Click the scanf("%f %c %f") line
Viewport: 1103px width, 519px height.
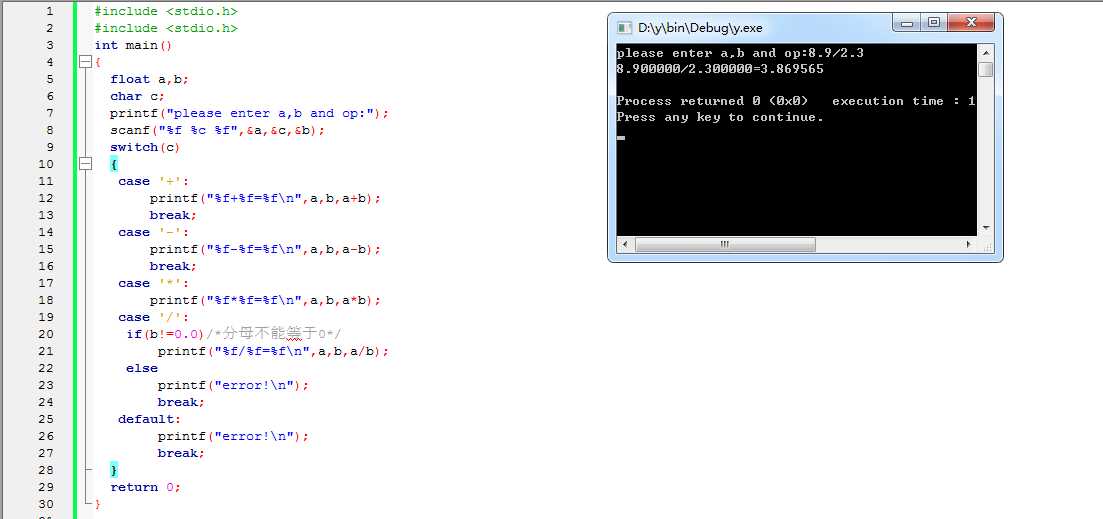pyautogui.click(x=217, y=130)
